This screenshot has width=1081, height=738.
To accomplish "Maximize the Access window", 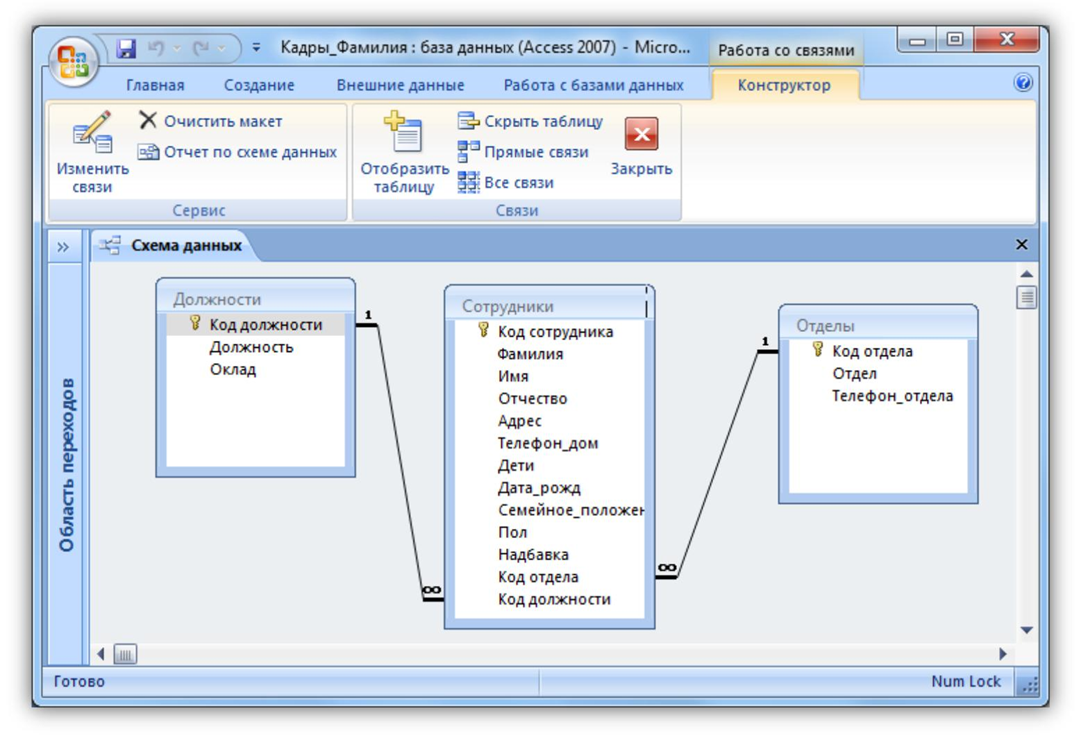I will 955,41.
